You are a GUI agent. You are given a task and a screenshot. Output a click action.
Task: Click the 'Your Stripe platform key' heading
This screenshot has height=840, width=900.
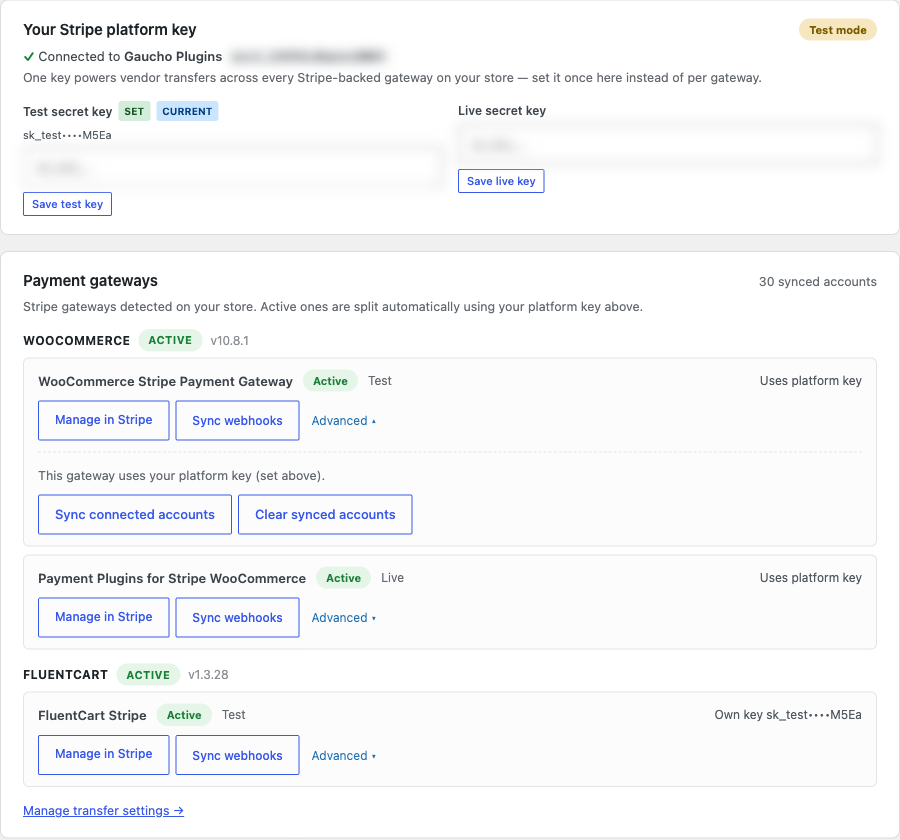coord(110,29)
